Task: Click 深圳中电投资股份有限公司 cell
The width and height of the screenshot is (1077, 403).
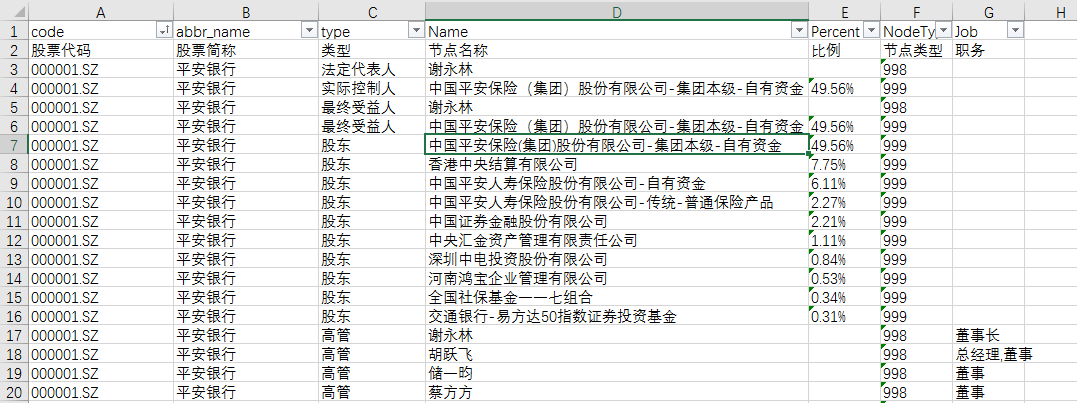Action: (617, 260)
